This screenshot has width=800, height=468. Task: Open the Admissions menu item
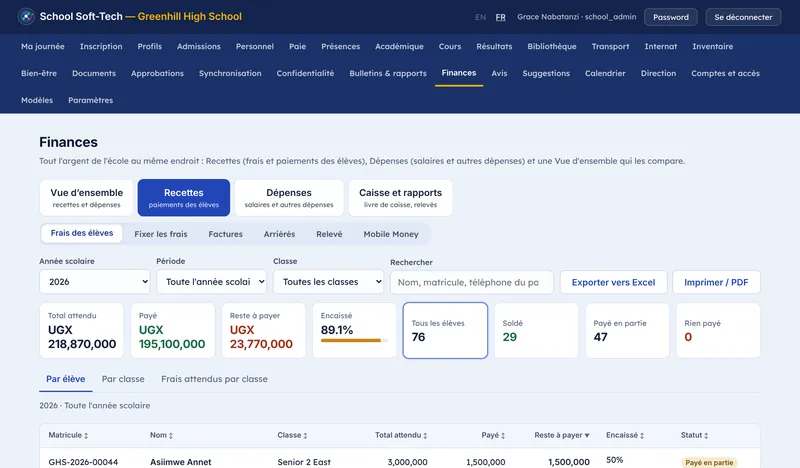198,46
